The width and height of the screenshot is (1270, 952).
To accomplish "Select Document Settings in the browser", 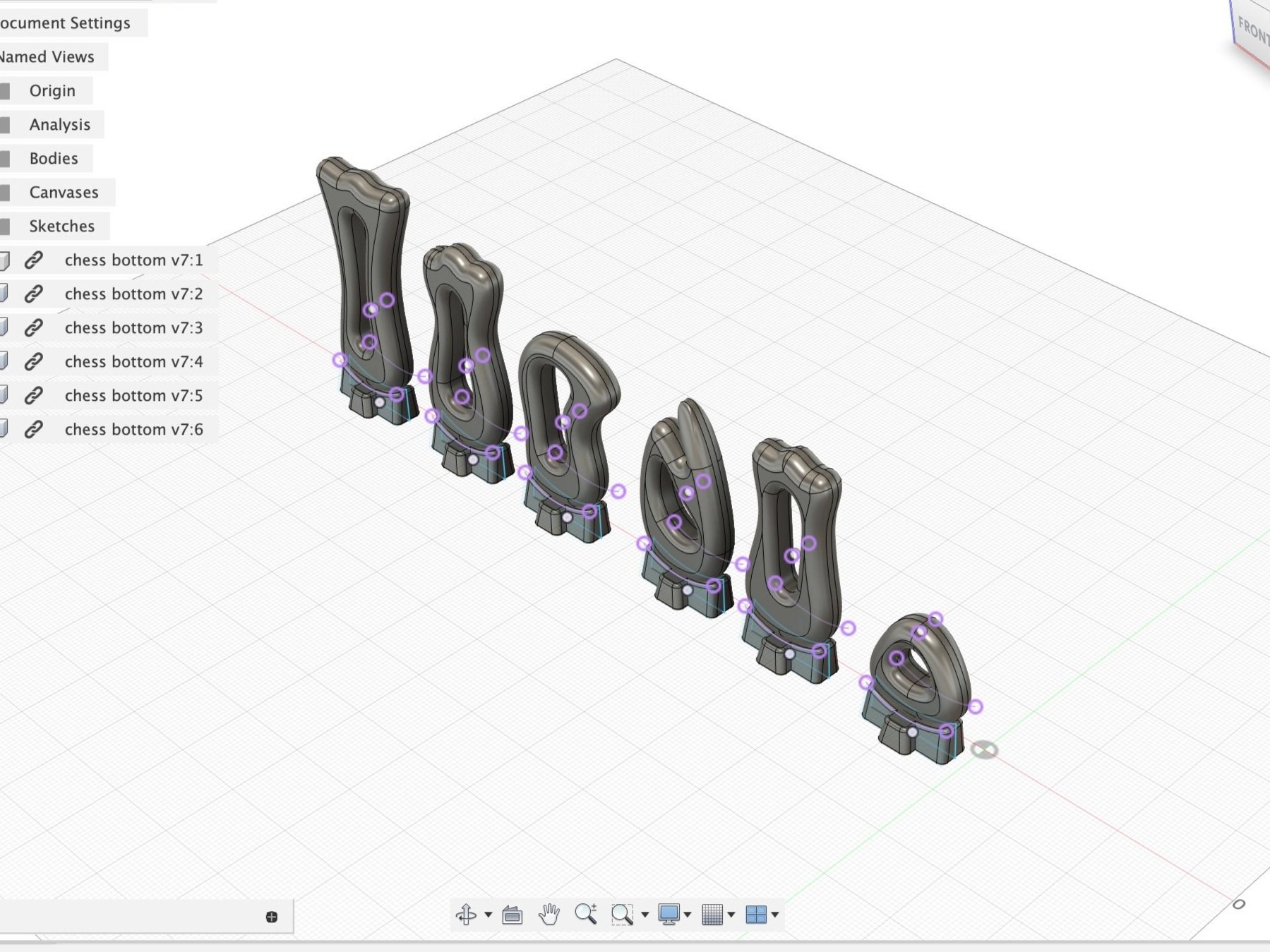I will (x=65, y=23).
